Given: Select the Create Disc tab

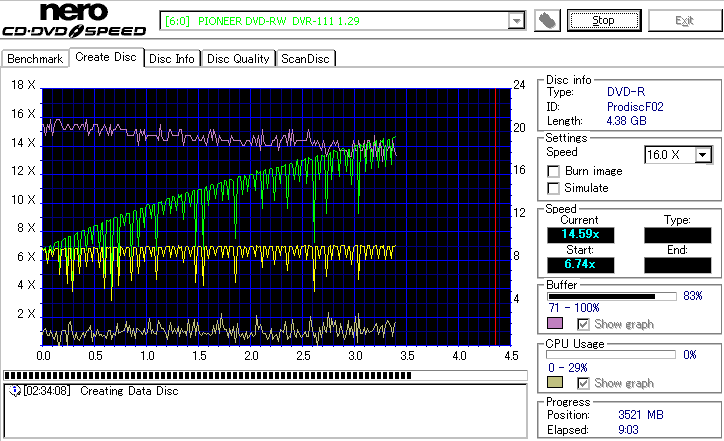Looking at the screenshot, I should [106, 57].
